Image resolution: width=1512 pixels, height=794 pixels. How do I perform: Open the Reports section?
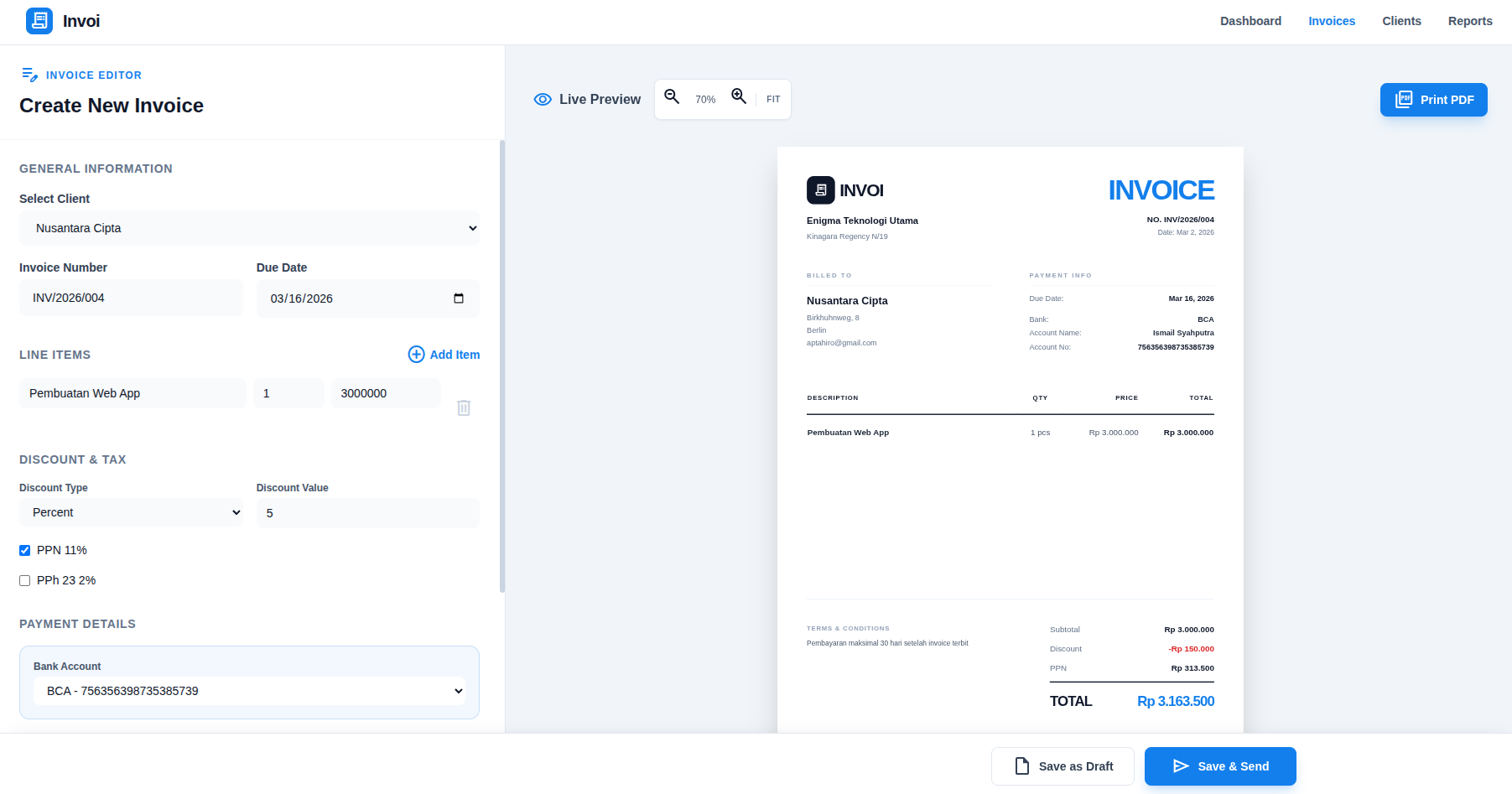pyautogui.click(x=1469, y=21)
